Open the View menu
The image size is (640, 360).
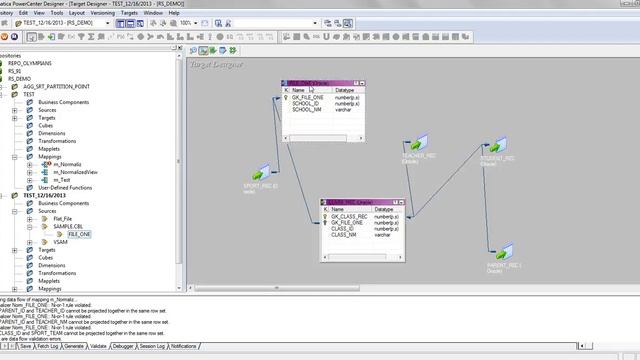(x=39, y=13)
